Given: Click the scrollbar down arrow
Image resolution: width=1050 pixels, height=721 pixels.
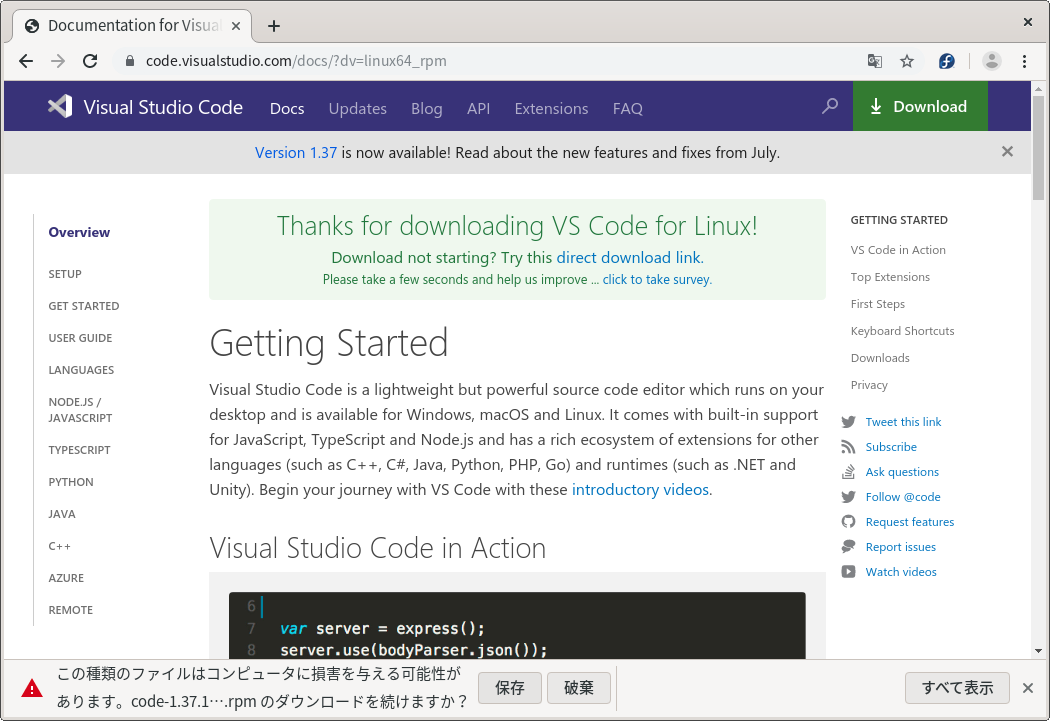Looking at the screenshot, I should 1038,651.
